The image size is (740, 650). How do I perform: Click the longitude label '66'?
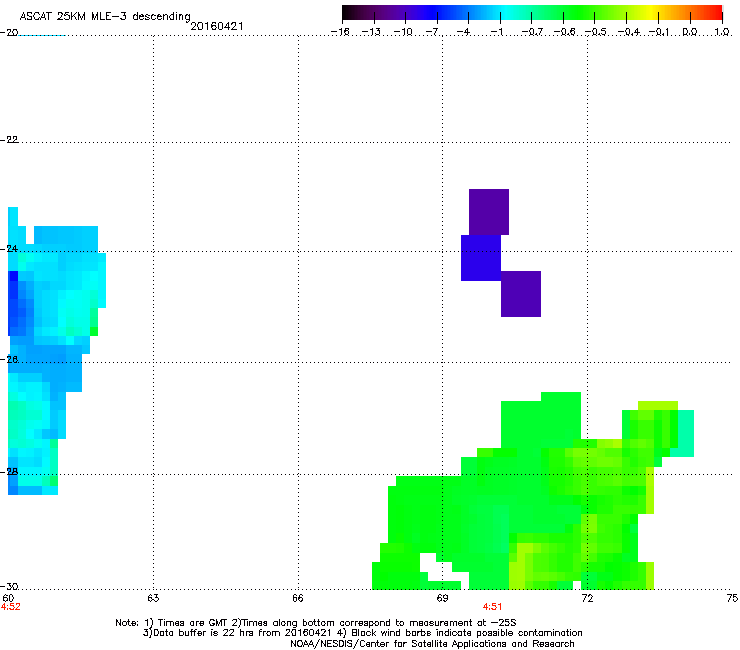(298, 598)
